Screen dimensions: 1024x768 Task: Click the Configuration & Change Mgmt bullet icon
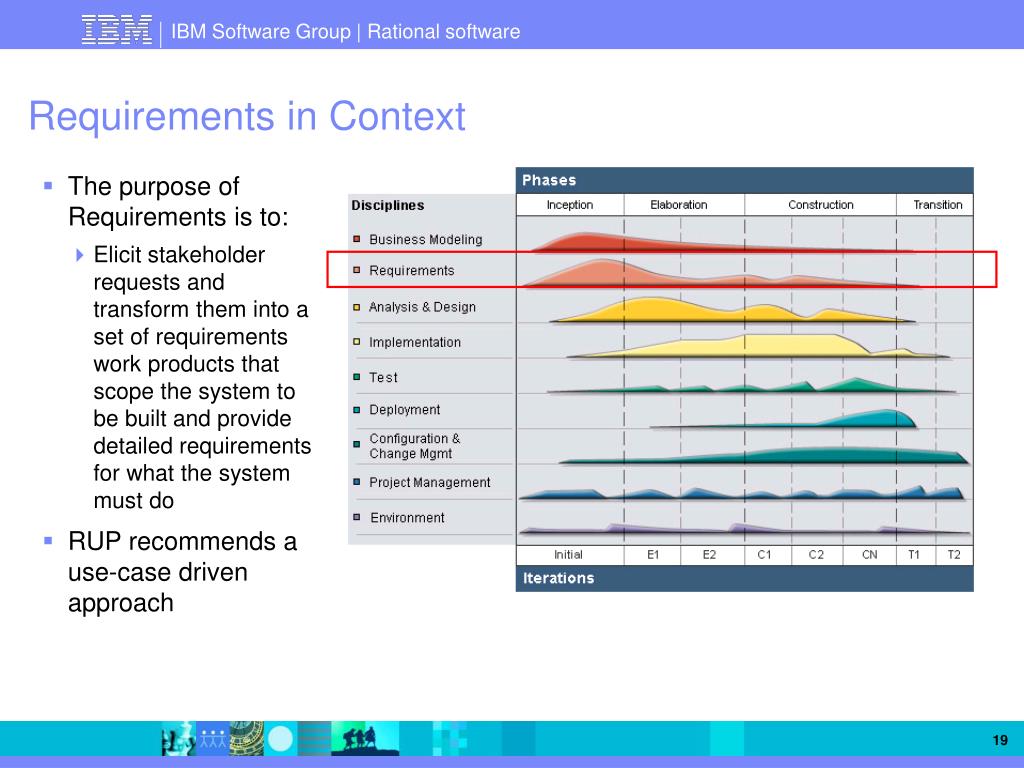click(357, 445)
